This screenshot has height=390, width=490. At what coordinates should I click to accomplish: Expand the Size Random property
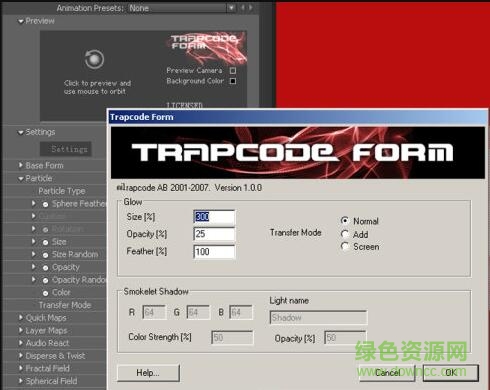point(33,254)
